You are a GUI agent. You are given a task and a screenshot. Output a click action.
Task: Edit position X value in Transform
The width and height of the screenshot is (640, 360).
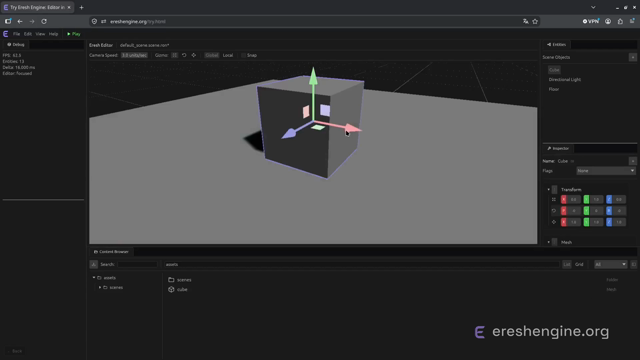click(x=573, y=199)
